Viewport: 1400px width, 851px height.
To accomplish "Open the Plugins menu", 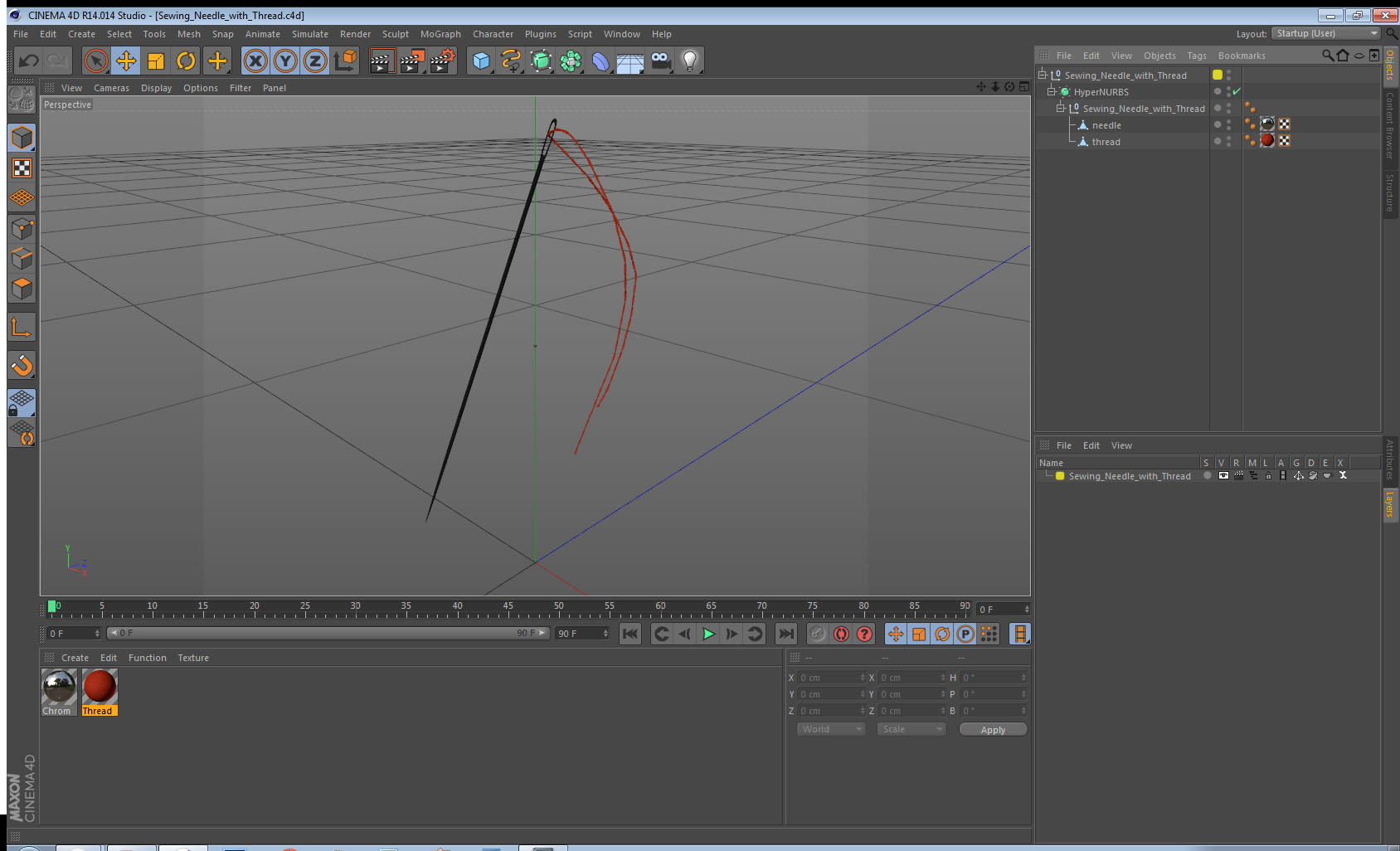I will tap(540, 34).
